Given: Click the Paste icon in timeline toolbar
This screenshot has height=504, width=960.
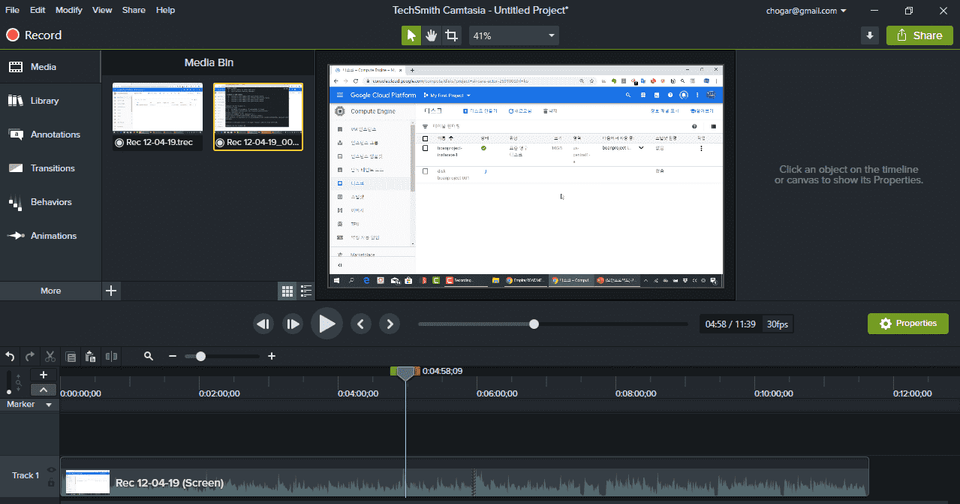Looking at the screenshot, I should click(91, 356).
